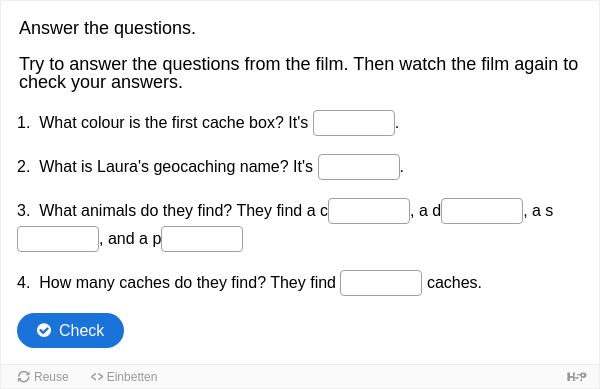Screen dimensions: 600x389
Task: Select the blank for the animal starting with s
Action: 58,239
